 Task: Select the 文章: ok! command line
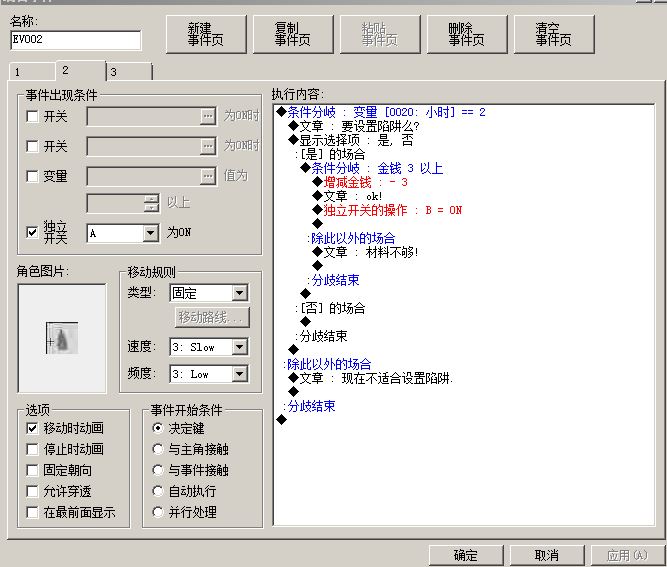click(347, 197)
